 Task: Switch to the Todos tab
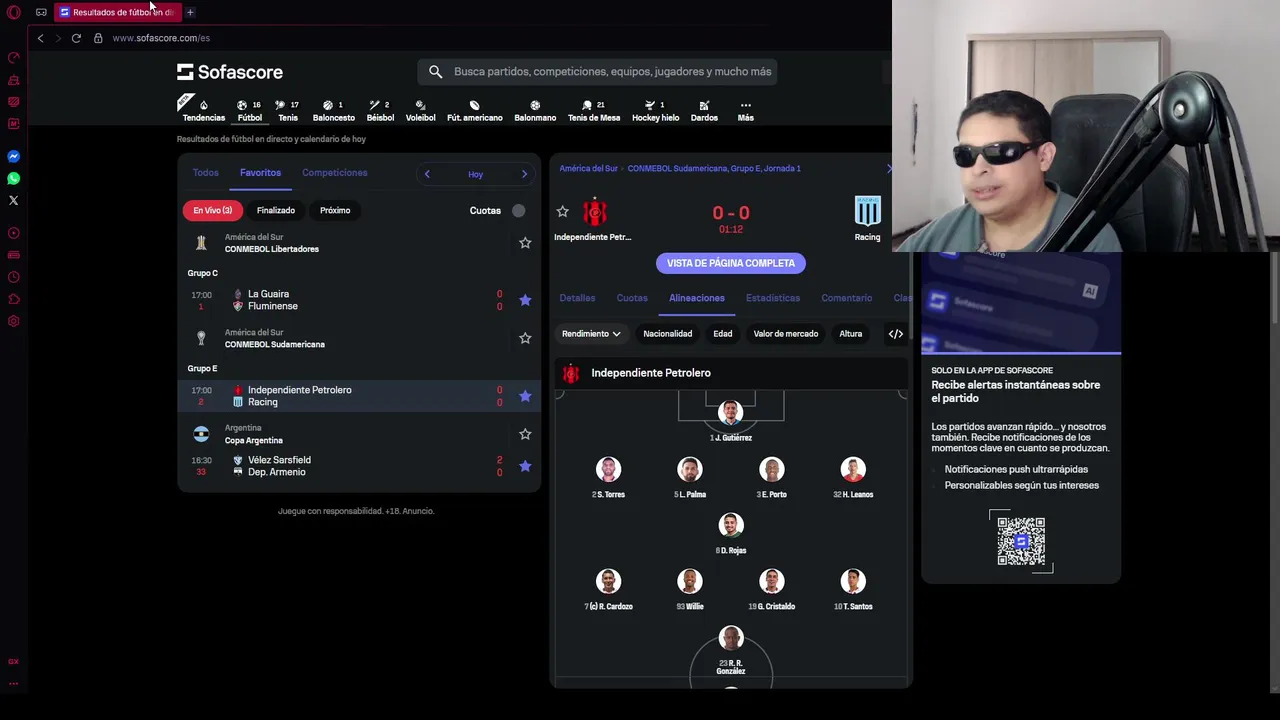click(205, 173)
